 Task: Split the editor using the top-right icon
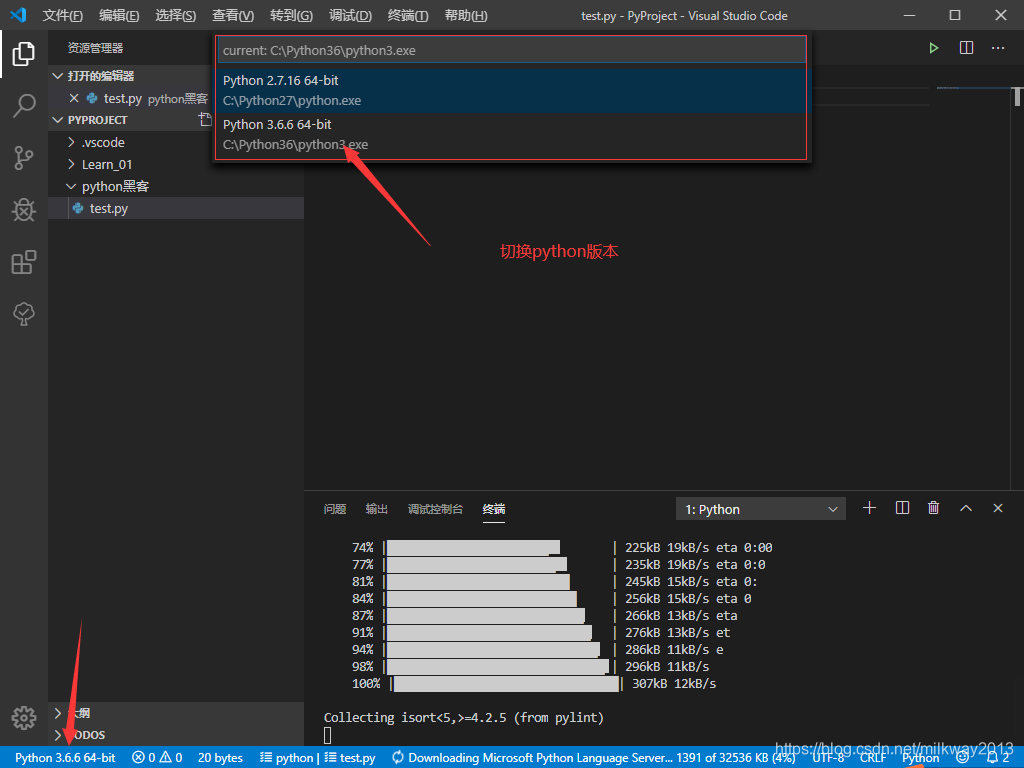coord(964,47)
